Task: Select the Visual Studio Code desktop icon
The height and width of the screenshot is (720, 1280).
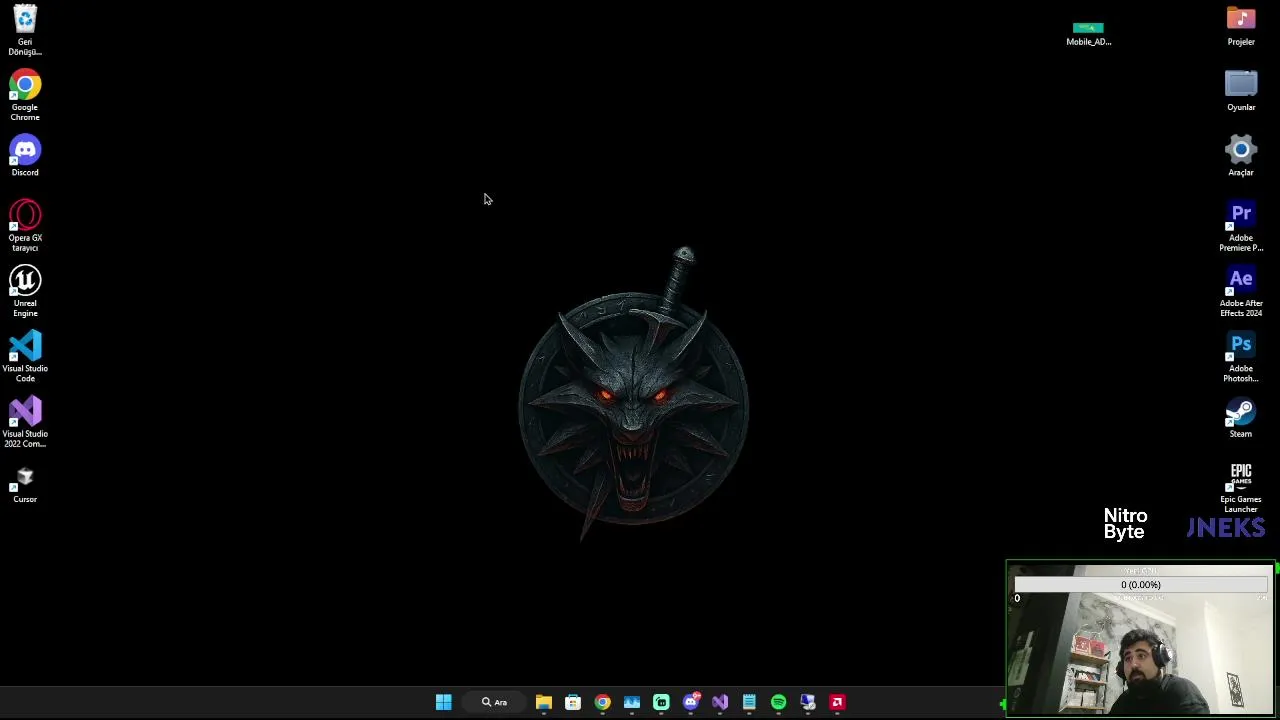Action: (25, 356)
